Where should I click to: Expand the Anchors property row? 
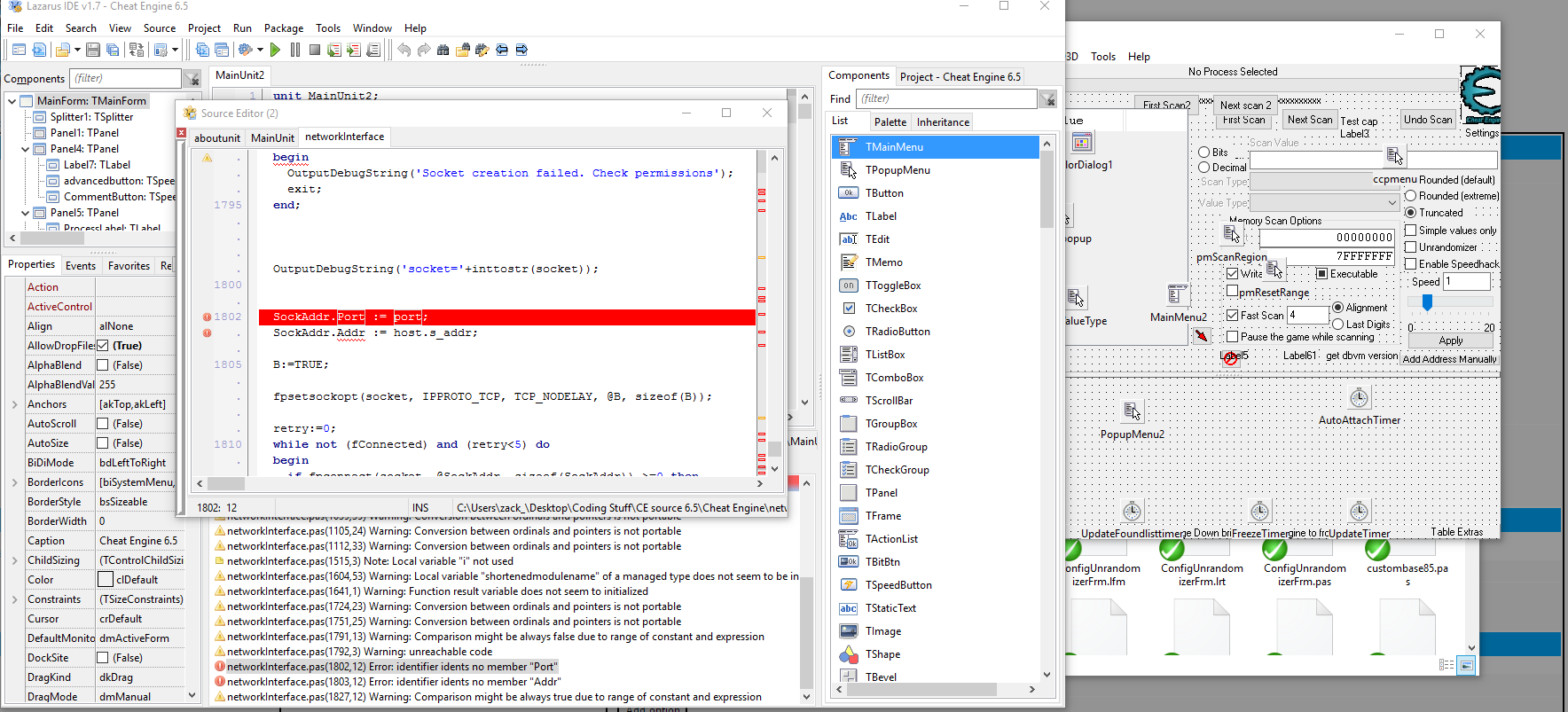14,404
